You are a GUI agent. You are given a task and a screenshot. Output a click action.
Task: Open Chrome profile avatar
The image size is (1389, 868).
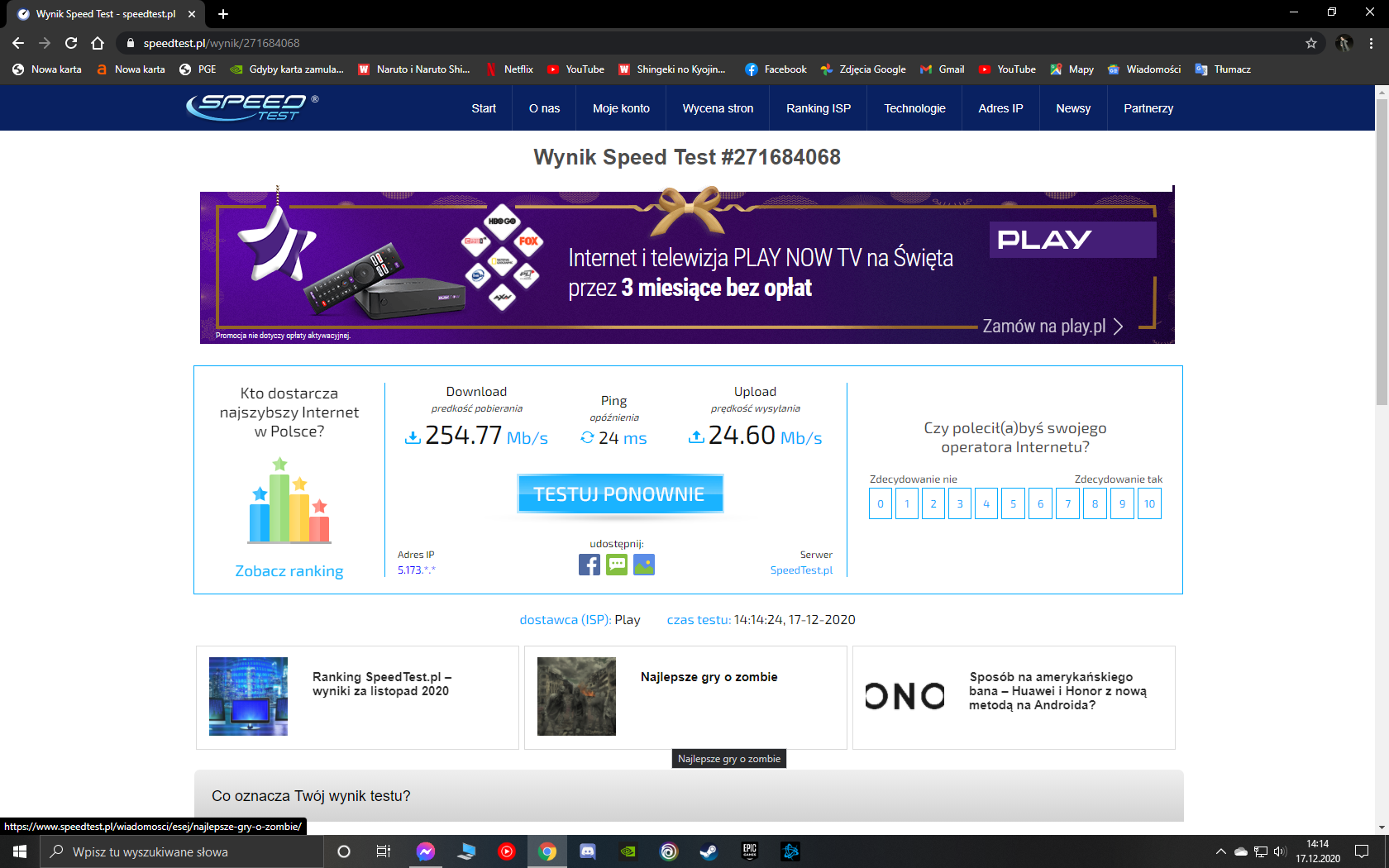point(1344,43)
